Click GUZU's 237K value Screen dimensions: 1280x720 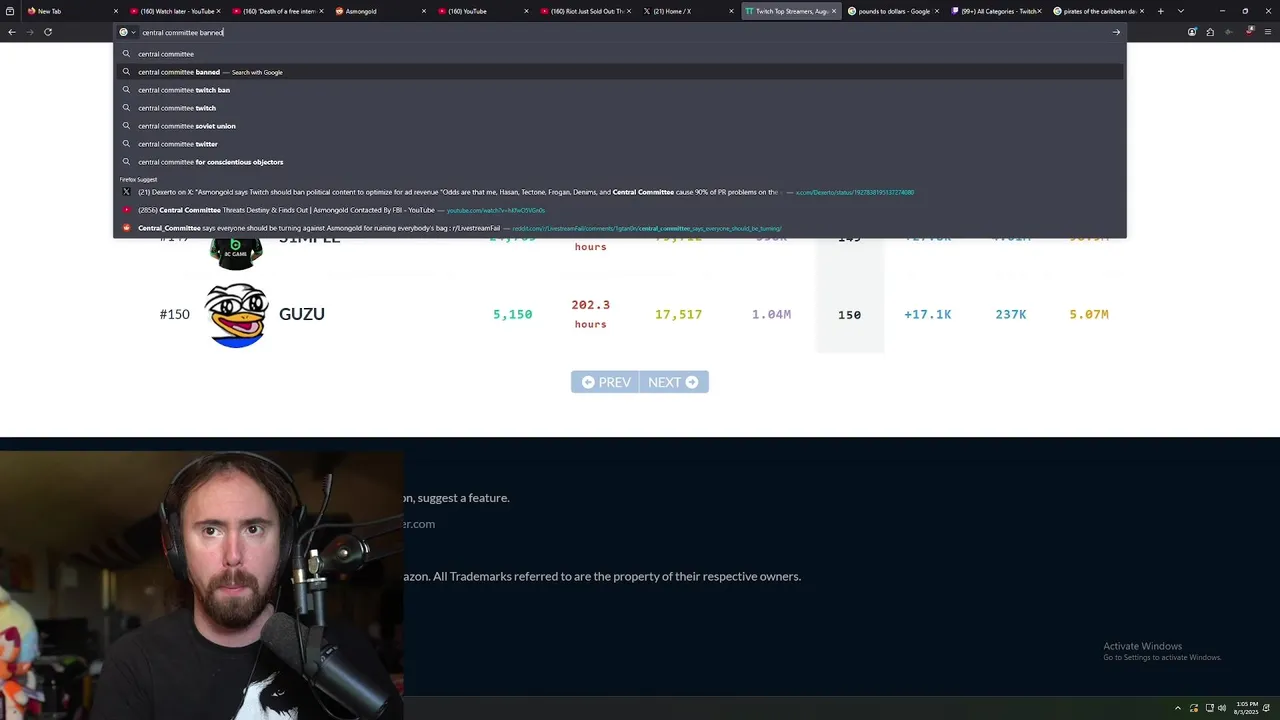pyautogui.click(x=1010, y=314)
